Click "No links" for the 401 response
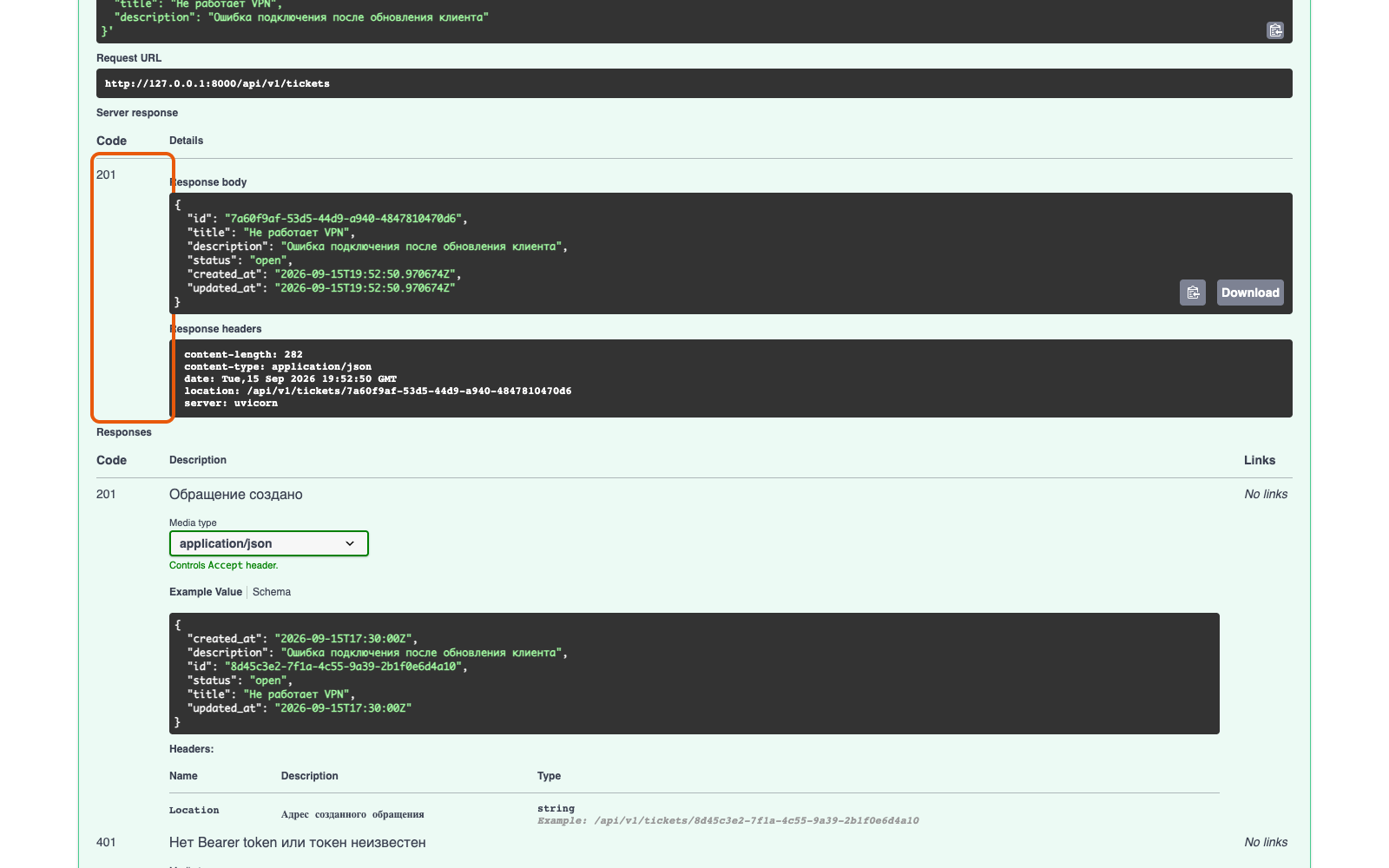 pos(1266,842)
